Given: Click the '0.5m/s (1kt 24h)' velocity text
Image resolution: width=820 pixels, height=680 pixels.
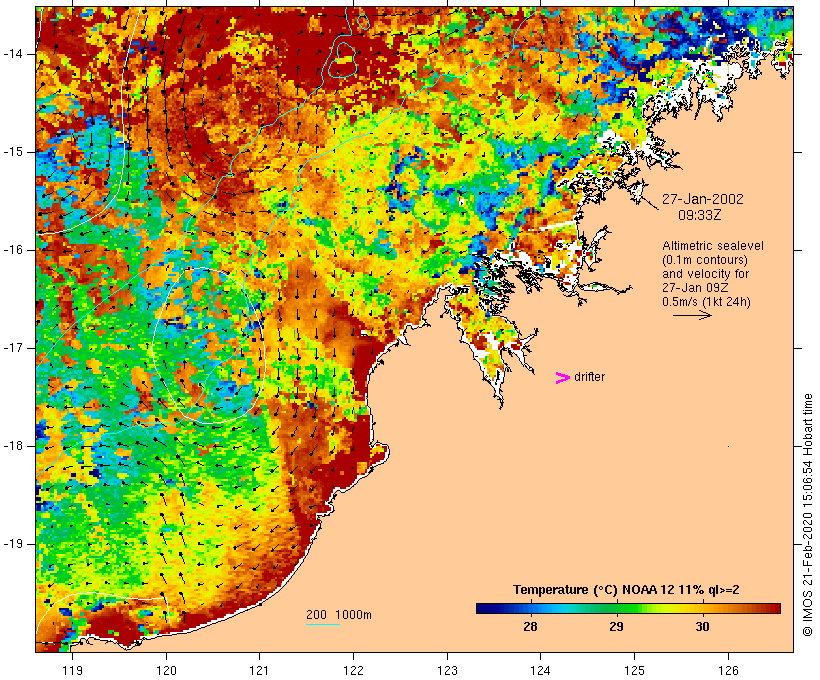Looking at the screenshot, I should coord(706,302).
